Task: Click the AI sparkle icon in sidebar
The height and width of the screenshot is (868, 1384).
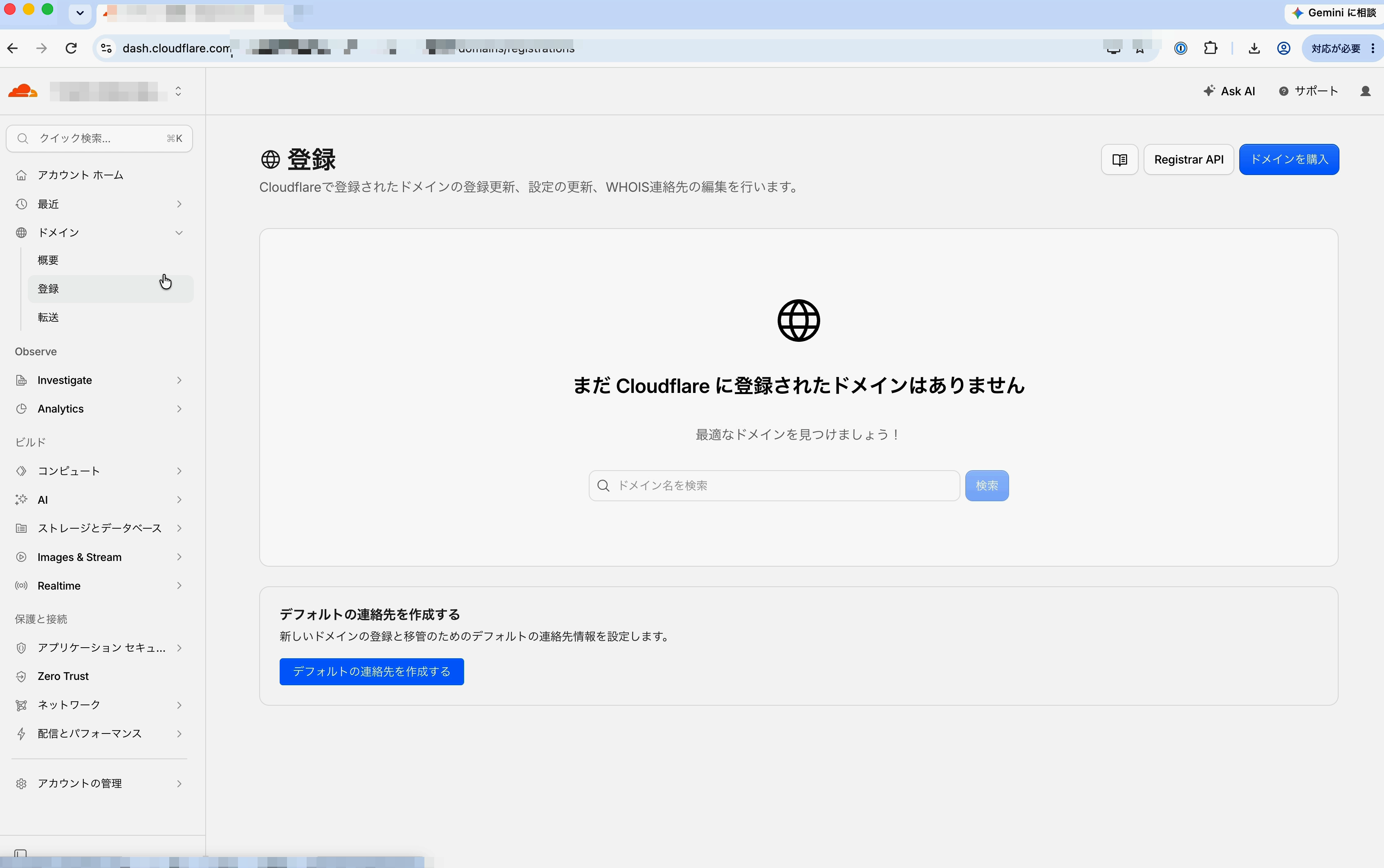Action: (x=21, y=500)
